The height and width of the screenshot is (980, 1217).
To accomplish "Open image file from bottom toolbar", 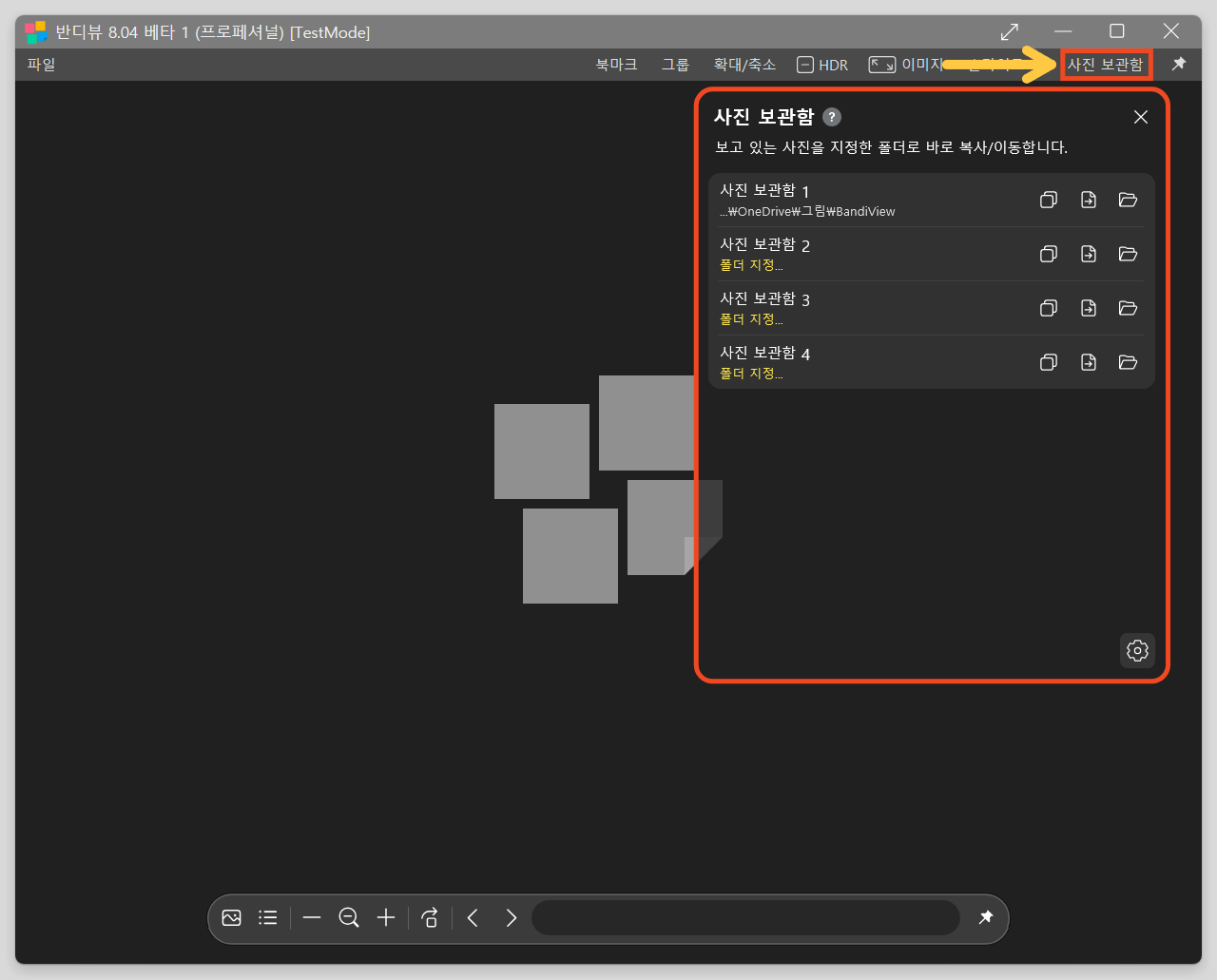I will tap(231, 917).
